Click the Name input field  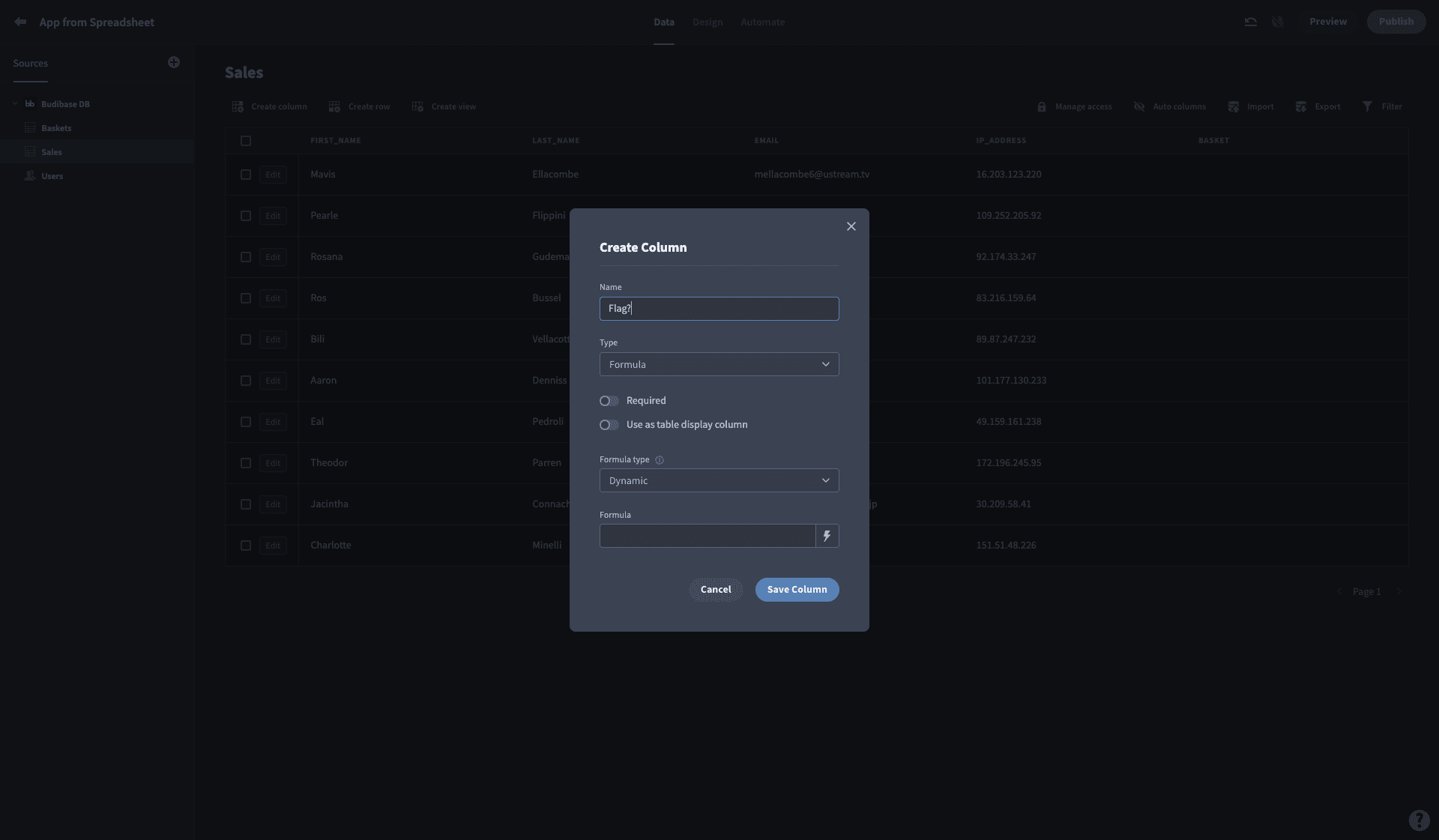point(719,309)
